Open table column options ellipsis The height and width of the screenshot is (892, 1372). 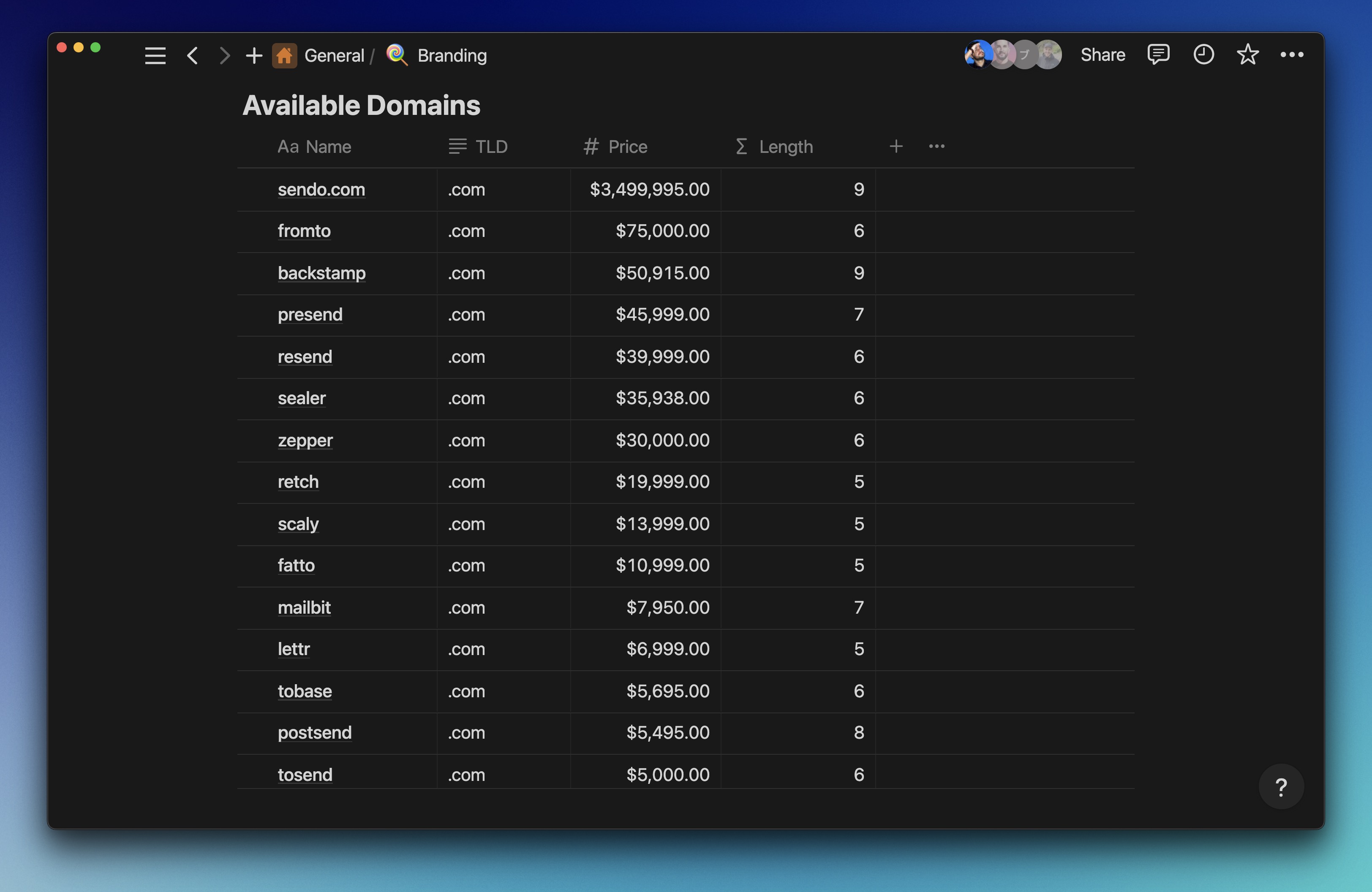click(x=936, y=147)
